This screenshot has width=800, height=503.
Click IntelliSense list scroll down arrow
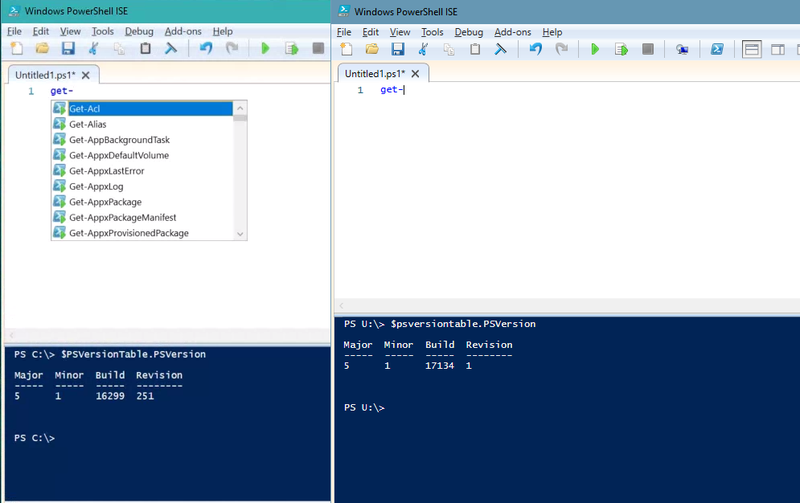pyautogui.click(x=240, y=234)
